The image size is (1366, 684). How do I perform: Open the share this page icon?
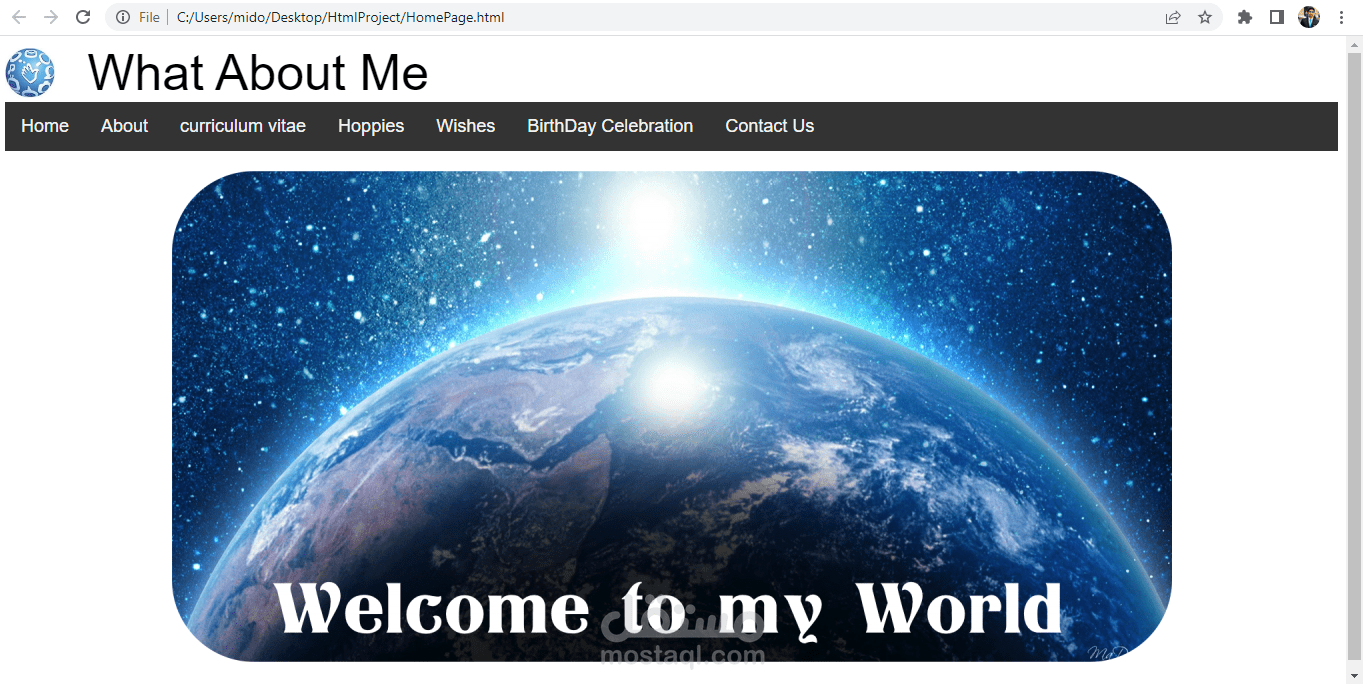coord(1172,17)
